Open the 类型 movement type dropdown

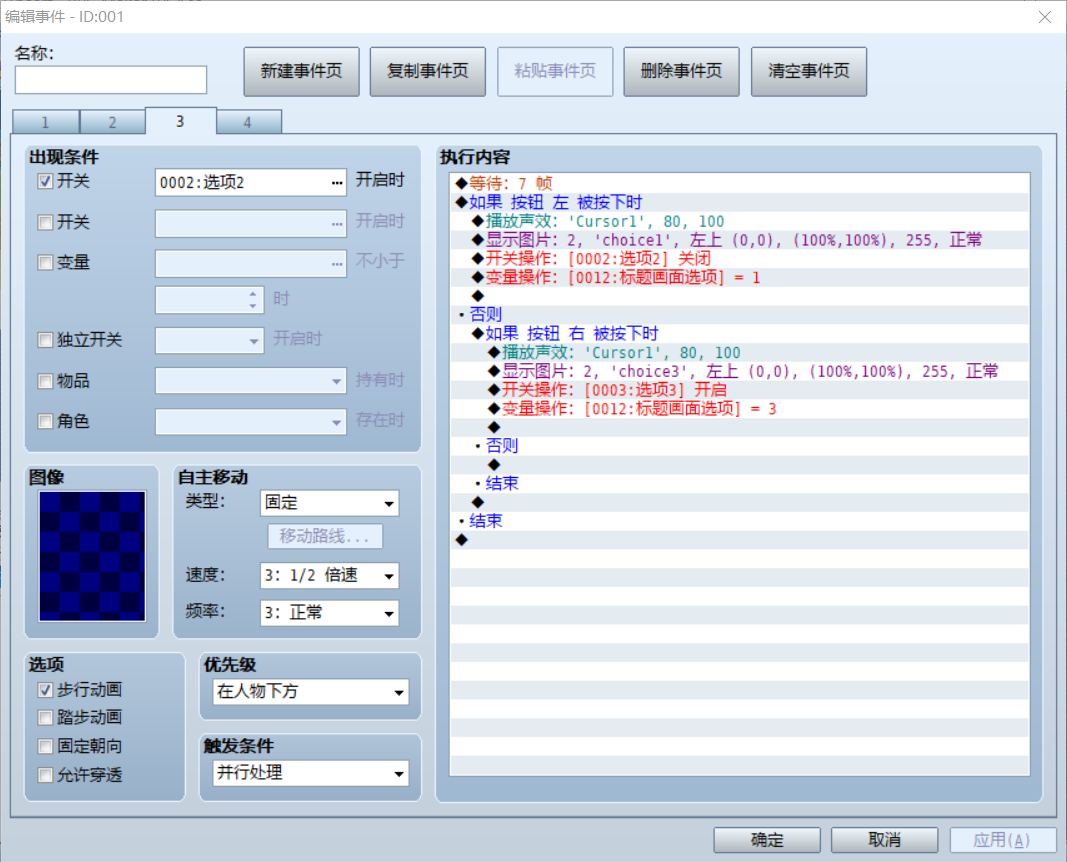(329, 503)
